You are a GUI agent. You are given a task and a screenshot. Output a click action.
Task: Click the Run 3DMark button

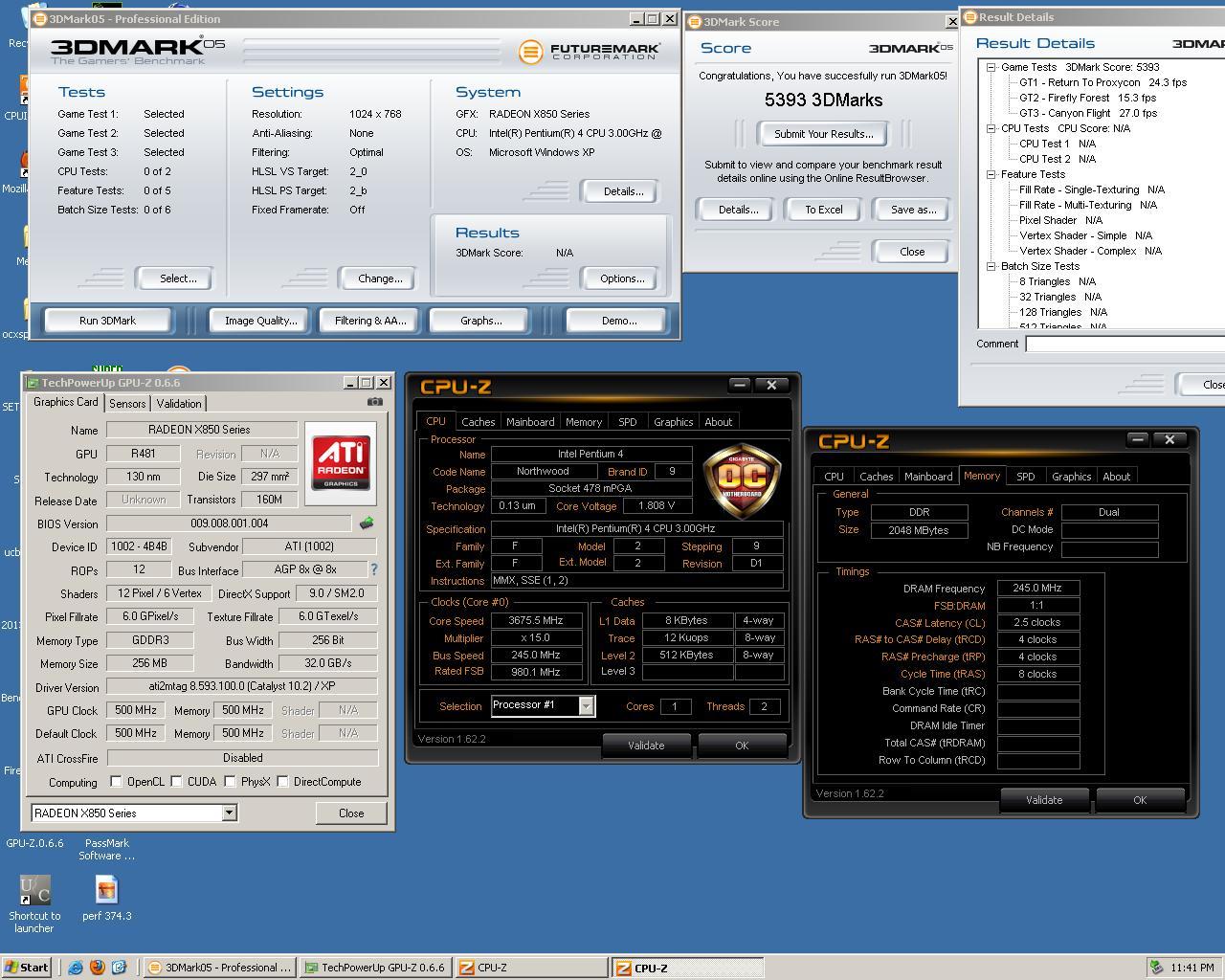tap(107, 321)
